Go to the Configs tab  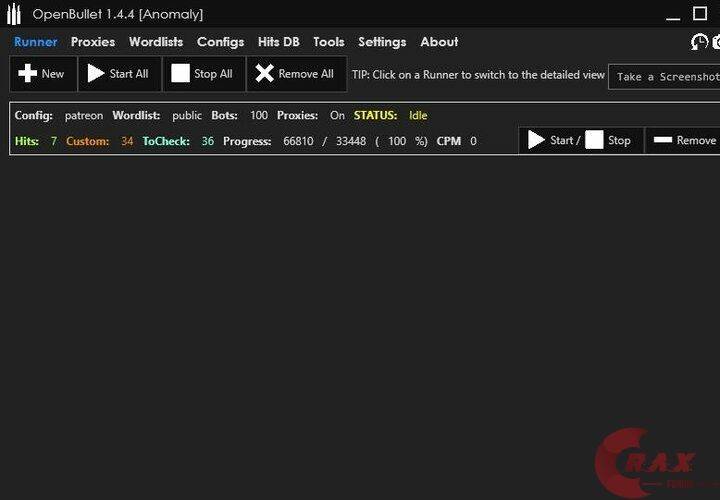220,42
